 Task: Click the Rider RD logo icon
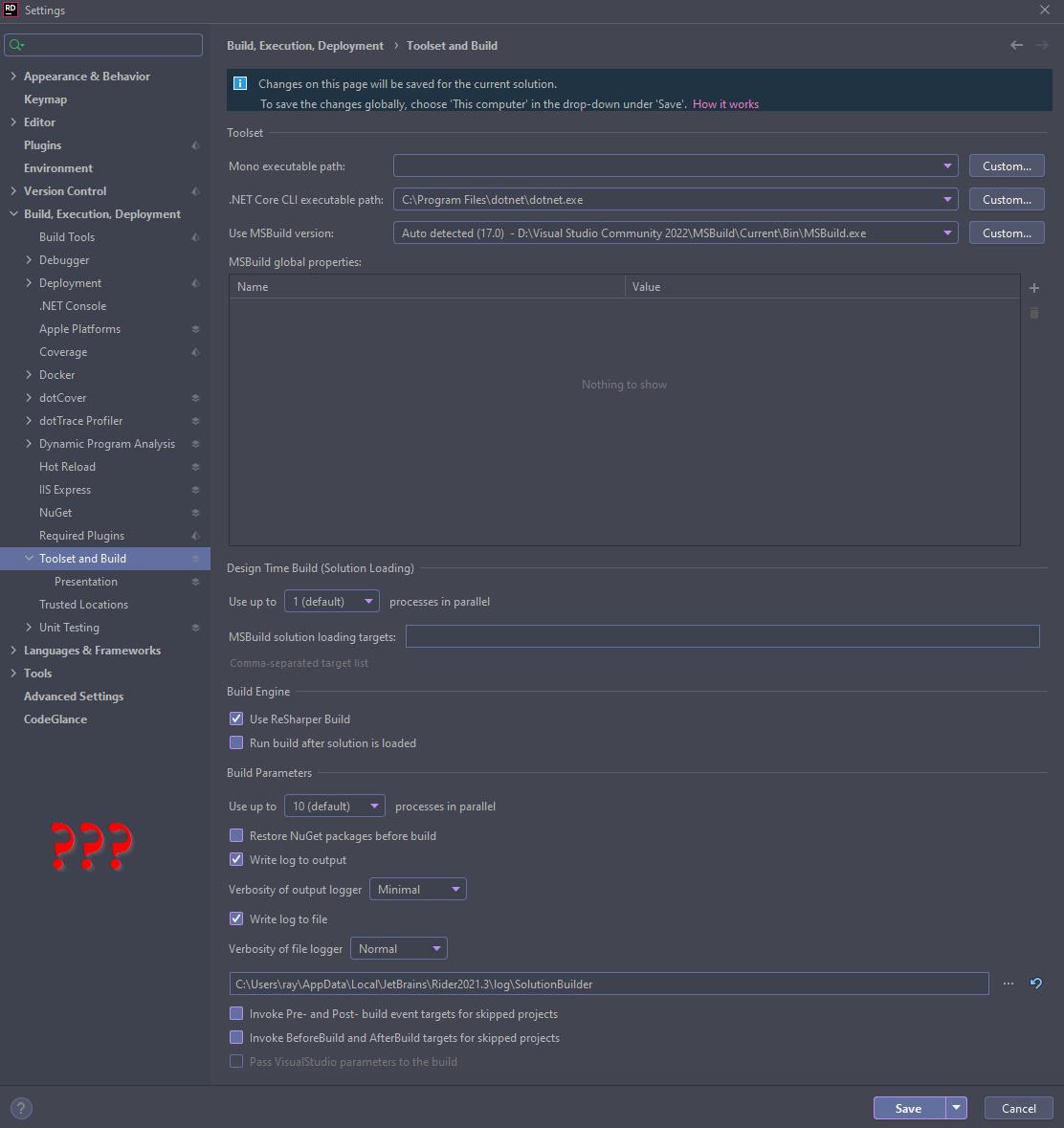coord(11,10)
